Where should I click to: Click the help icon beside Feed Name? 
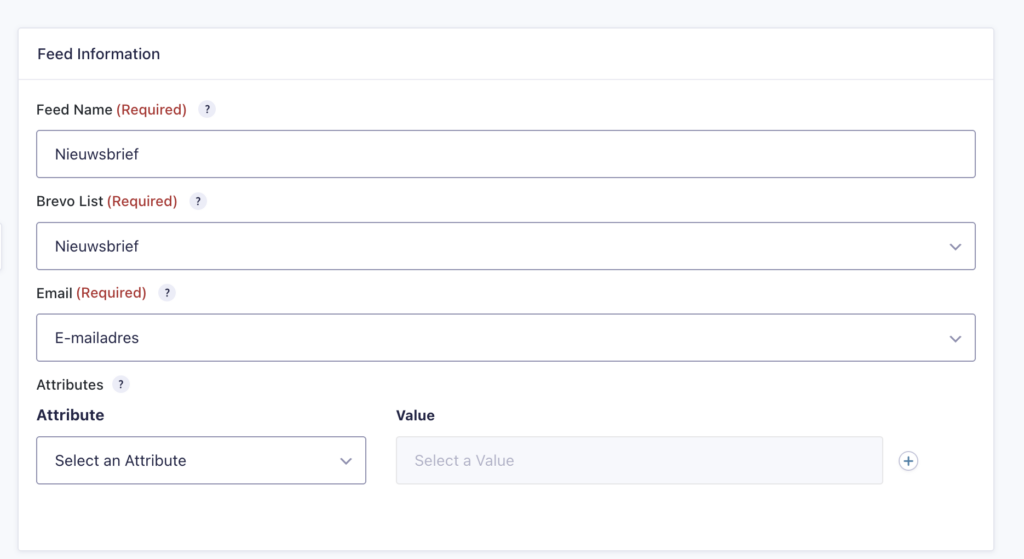pos(207,110)
